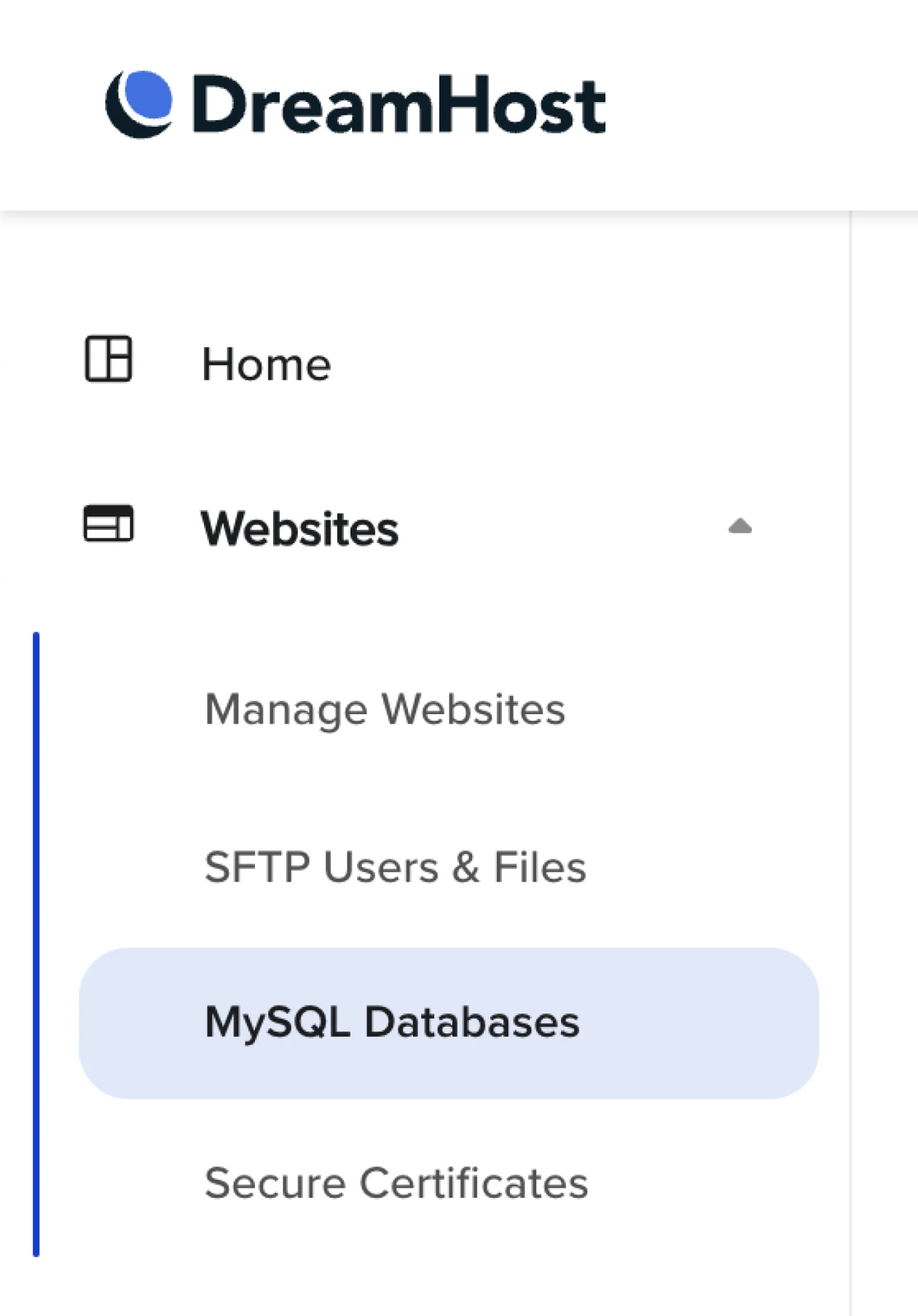918x1316 pixels.
Task: Click the DreamHost wordmark text
Action: (399, 104)
